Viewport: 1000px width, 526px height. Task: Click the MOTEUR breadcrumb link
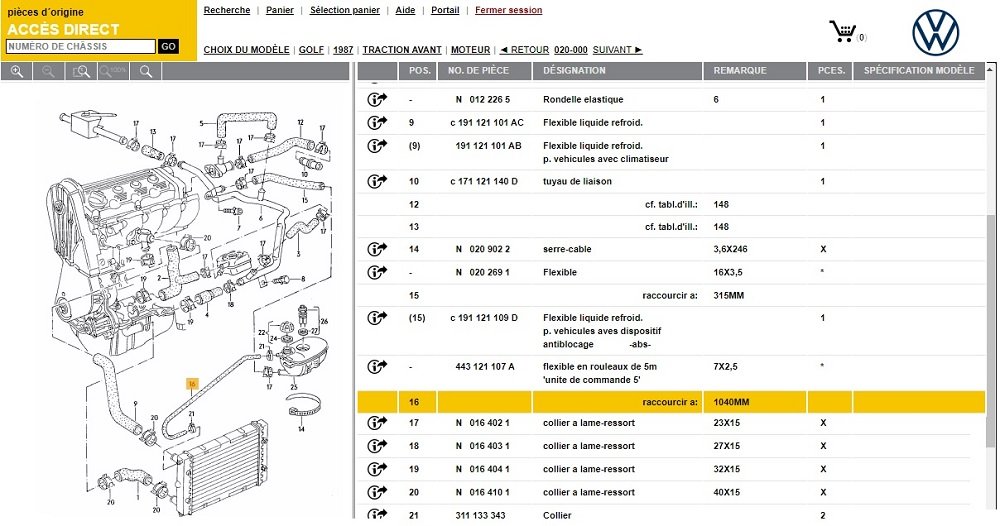[471, 50]
